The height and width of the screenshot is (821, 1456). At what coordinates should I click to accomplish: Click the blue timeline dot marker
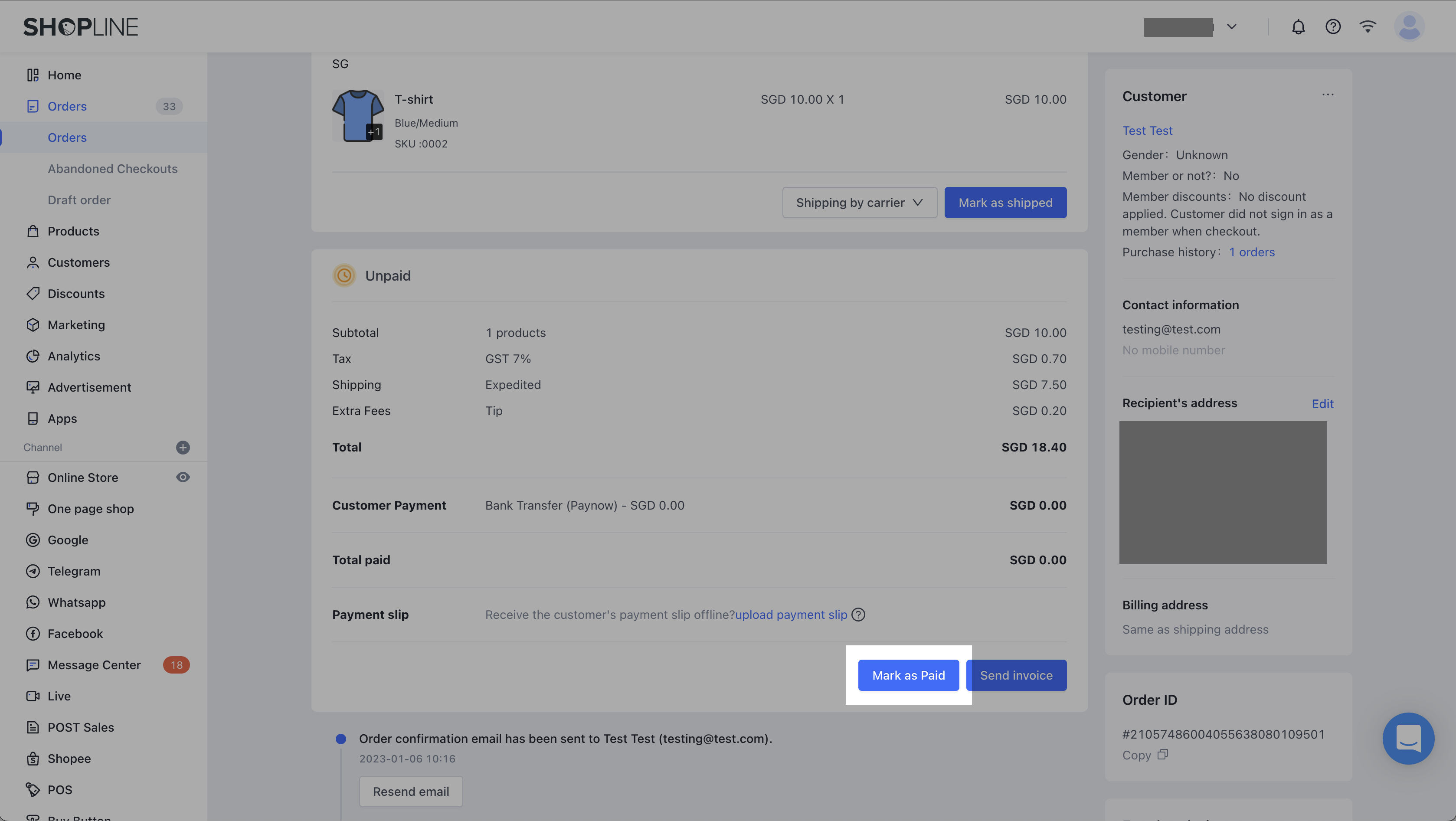[x=341, y=739]
